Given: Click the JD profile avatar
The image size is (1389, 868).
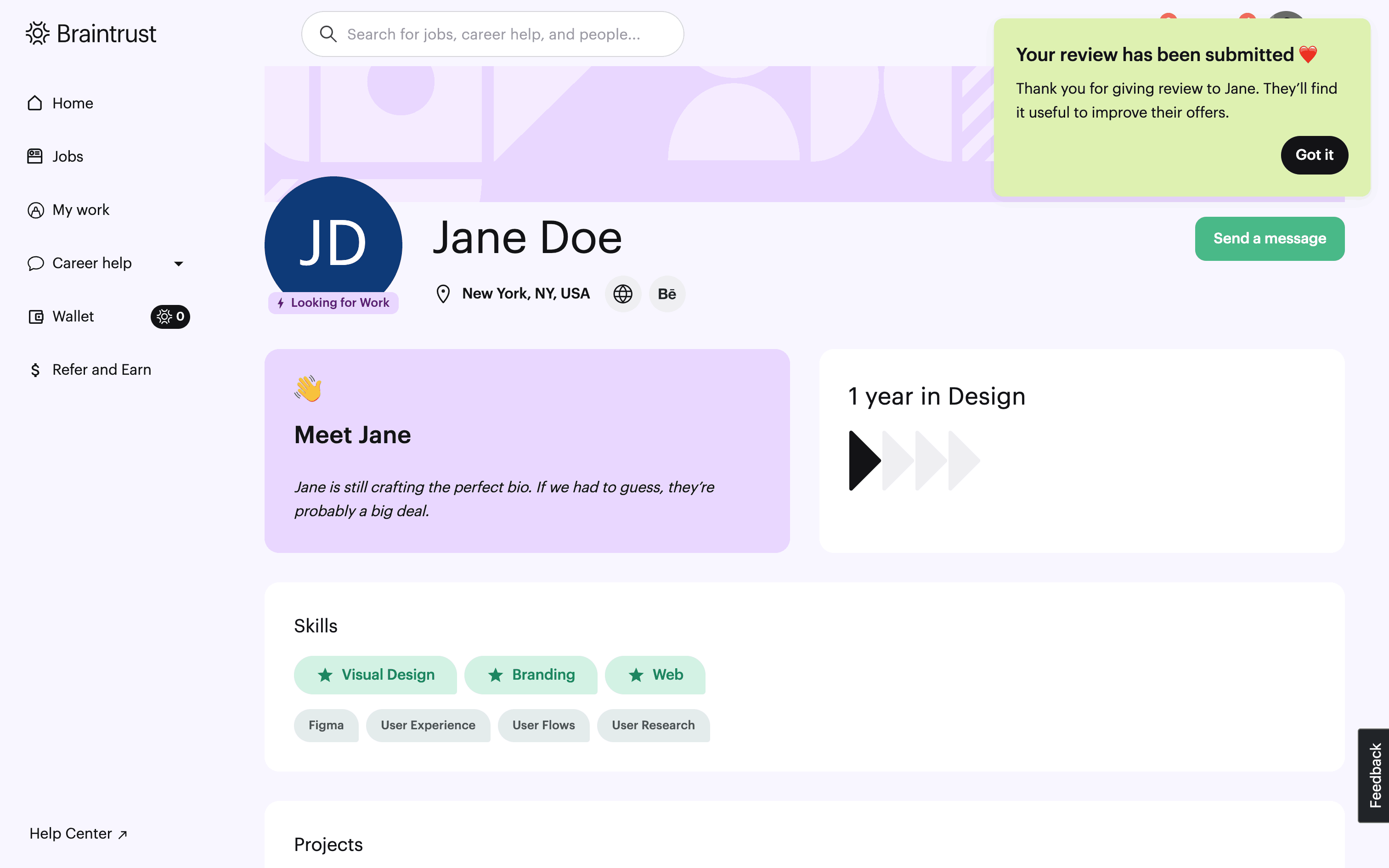Looking at the screenshot, I should pos(333,241).
